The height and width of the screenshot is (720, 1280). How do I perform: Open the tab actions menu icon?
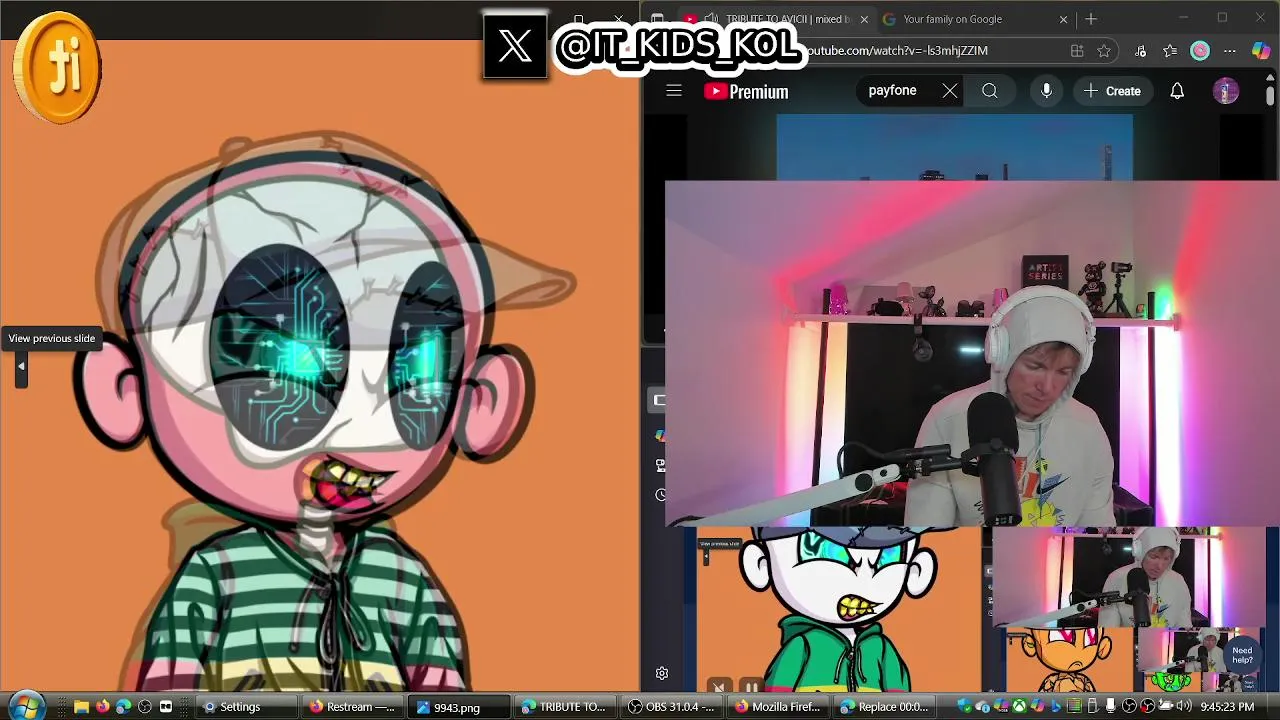tap(656, 19)
